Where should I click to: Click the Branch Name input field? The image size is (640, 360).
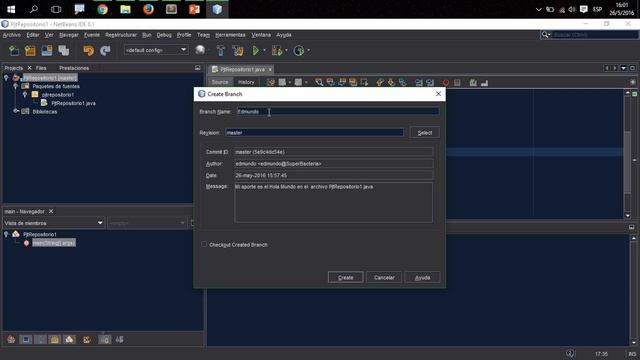pos(338,111)
